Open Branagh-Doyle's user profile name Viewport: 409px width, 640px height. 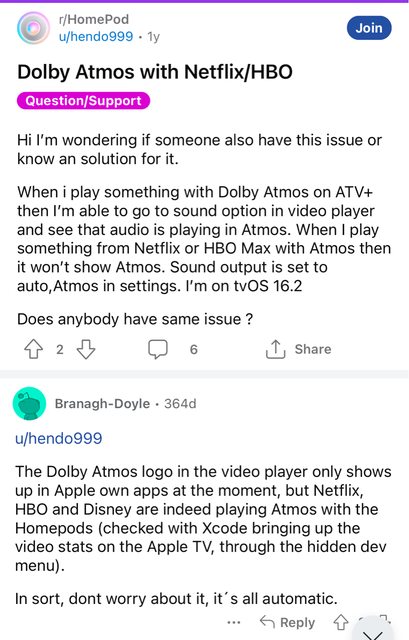coord(102,404)
